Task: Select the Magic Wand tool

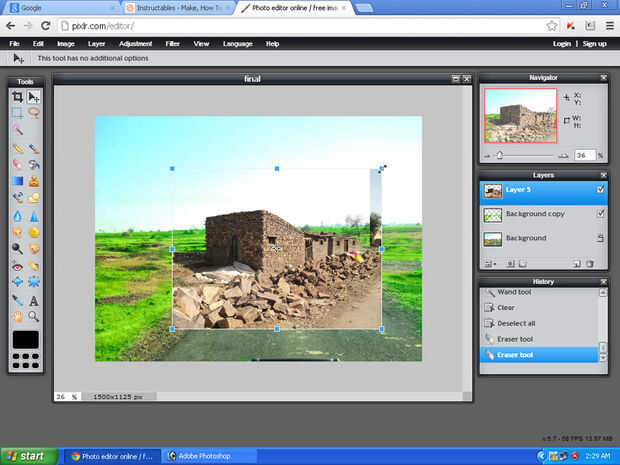Action: pos(17,129)
